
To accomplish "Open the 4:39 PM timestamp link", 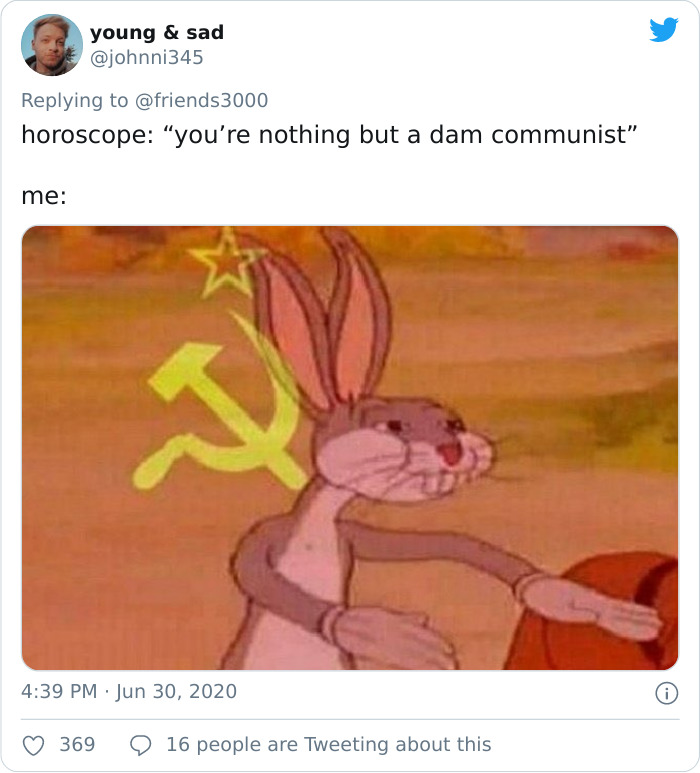I will coord(59,692).
